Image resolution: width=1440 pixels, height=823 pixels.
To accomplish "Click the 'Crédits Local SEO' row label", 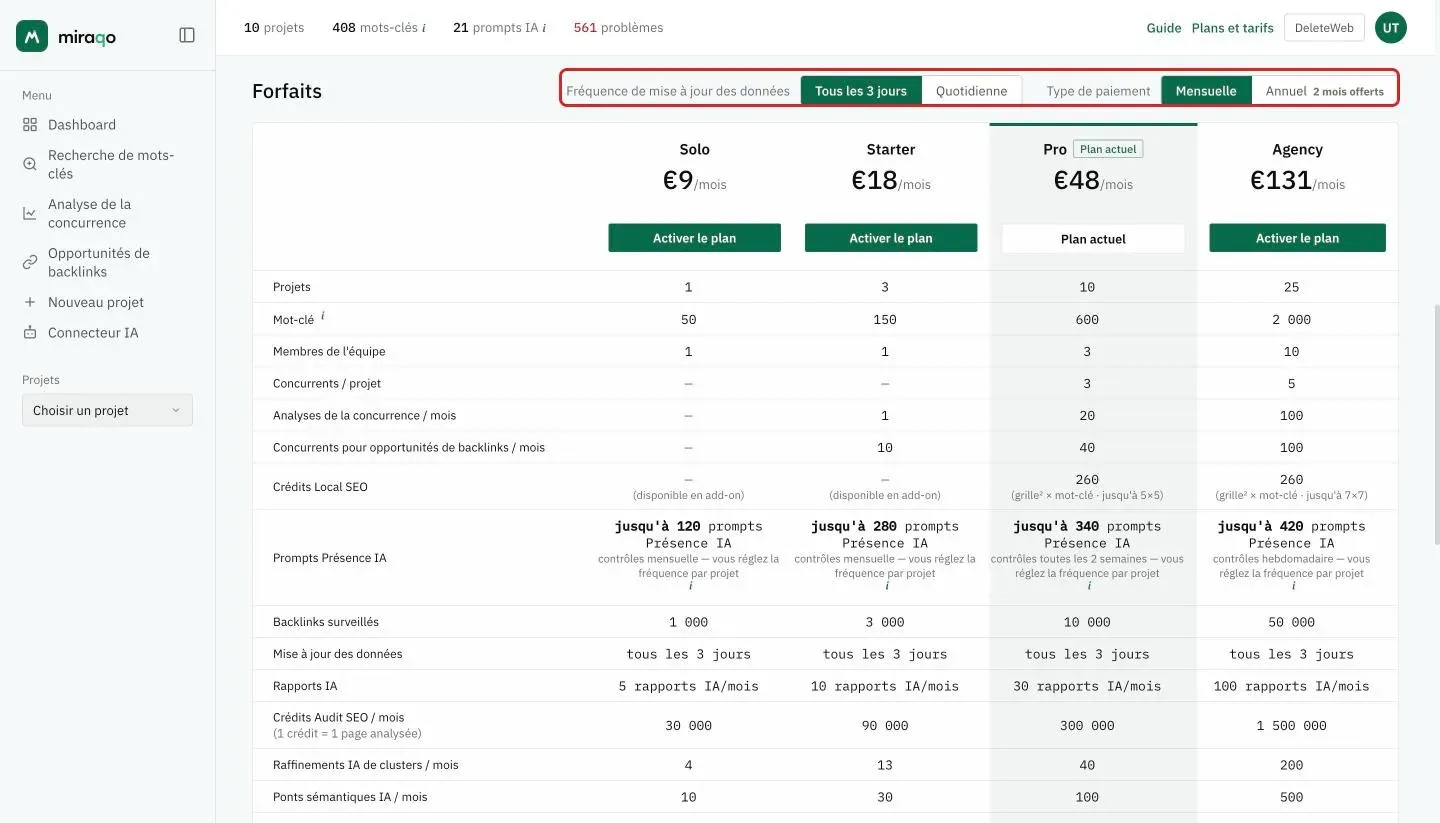I will click(x=320, y=487).
